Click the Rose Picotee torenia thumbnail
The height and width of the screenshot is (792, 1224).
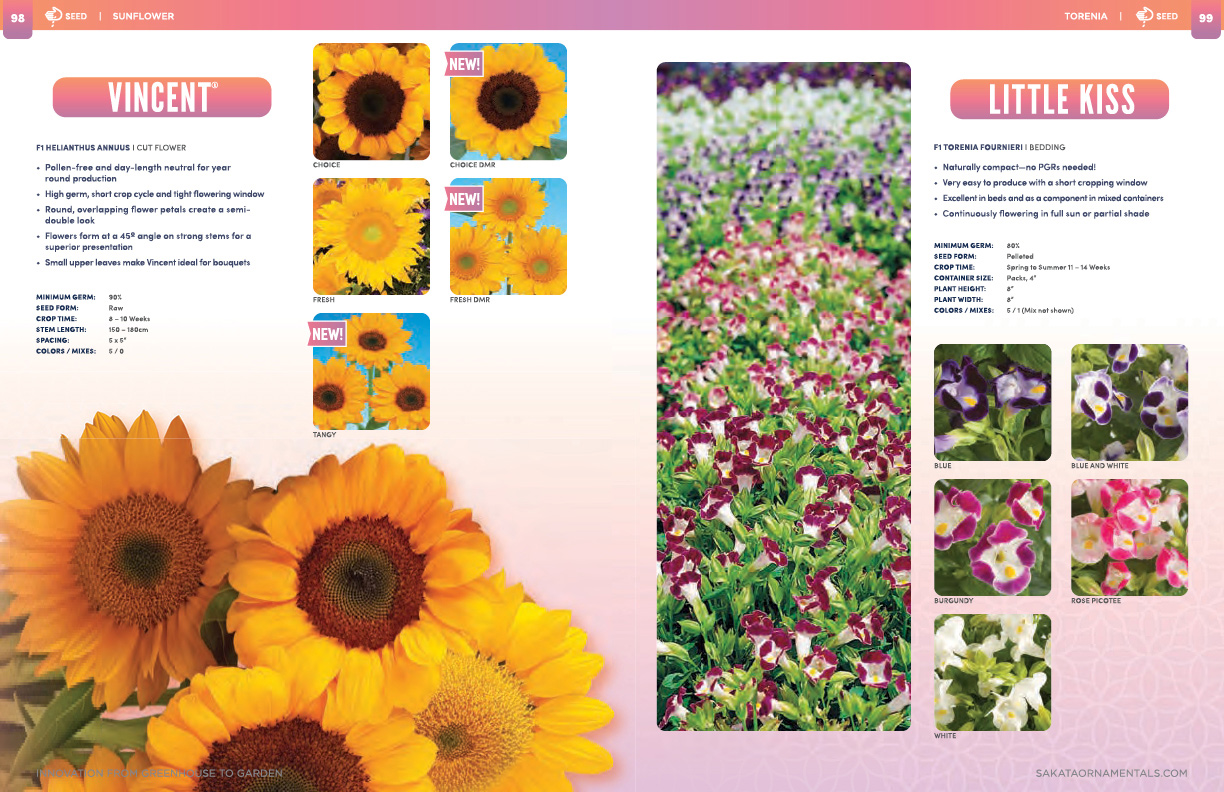tap(1129, 537)
